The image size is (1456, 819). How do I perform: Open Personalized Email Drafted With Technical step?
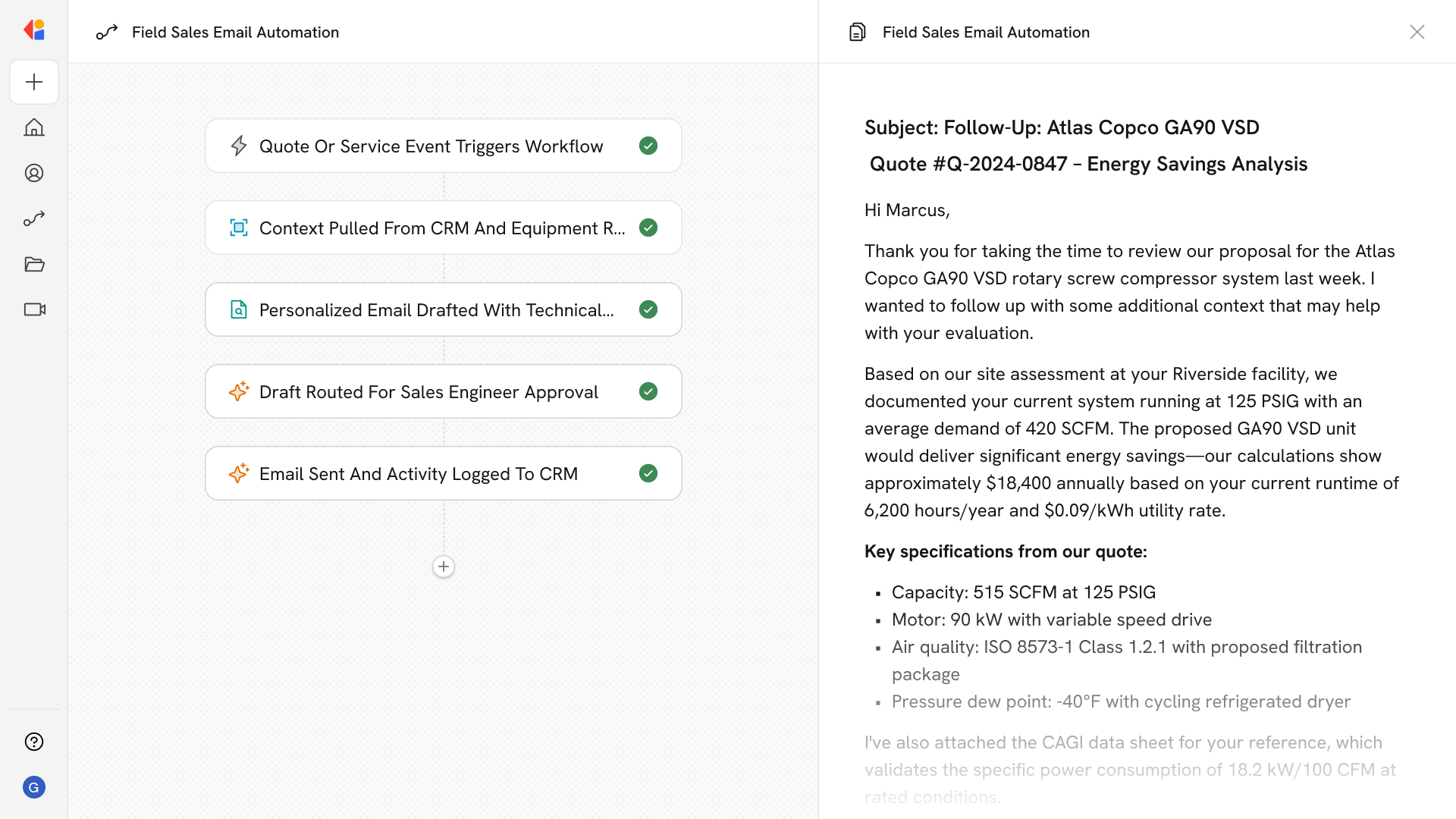click(x=436, y=309)
